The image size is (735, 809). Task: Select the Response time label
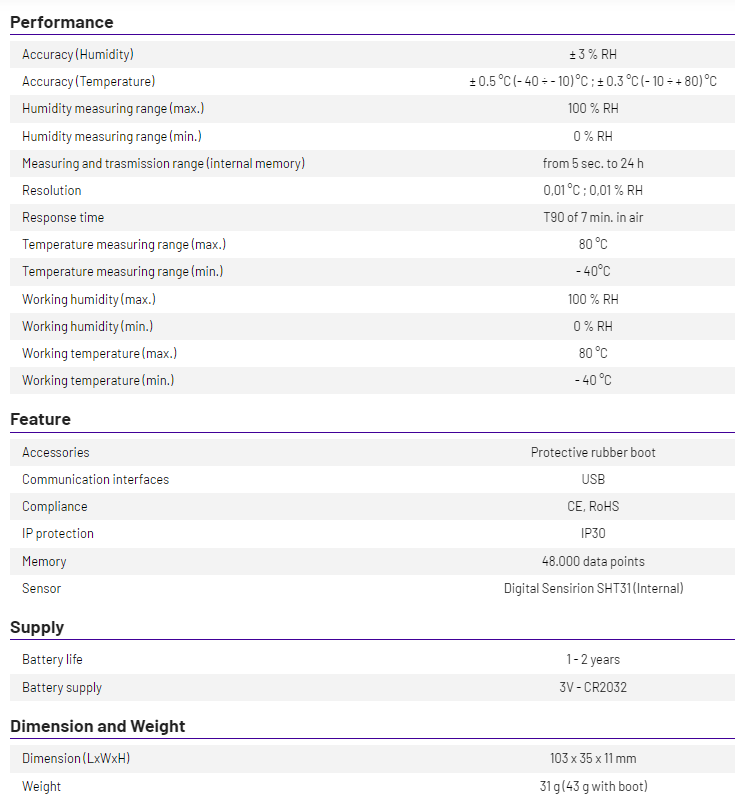click(x=63, y=218)
